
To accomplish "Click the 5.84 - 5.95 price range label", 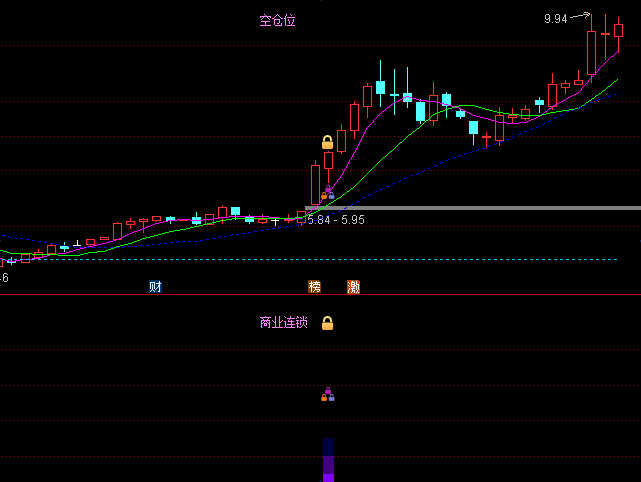I will click(x=336, y=220).
